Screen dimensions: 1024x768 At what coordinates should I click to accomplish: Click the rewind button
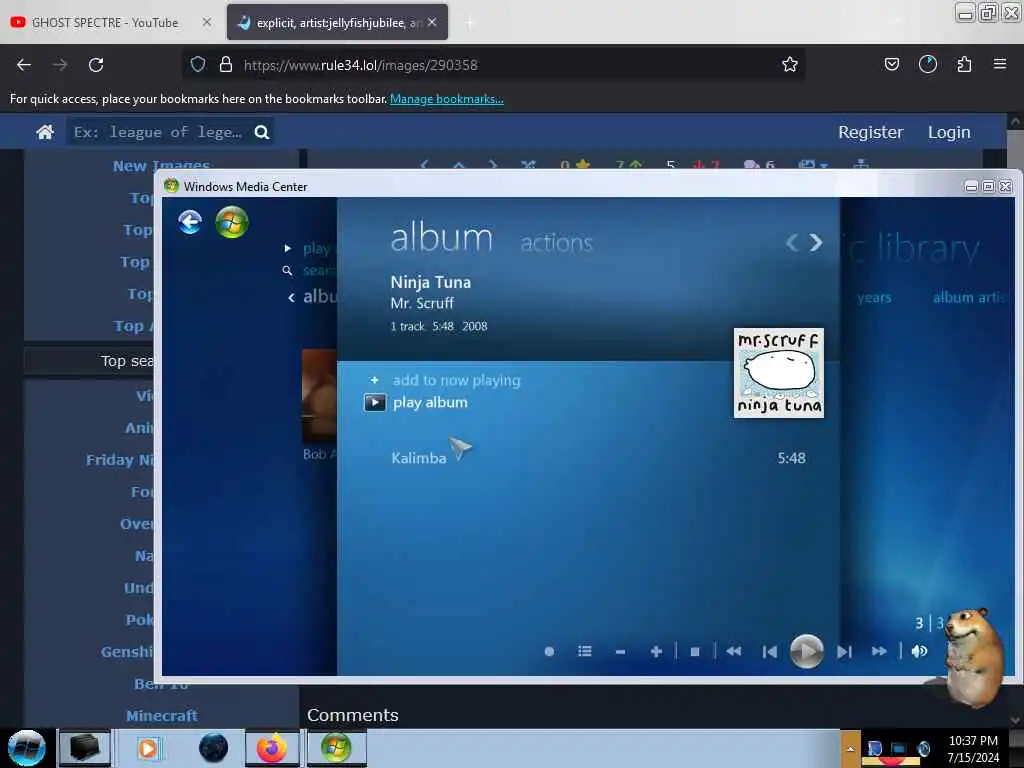(x=733, y=651)
